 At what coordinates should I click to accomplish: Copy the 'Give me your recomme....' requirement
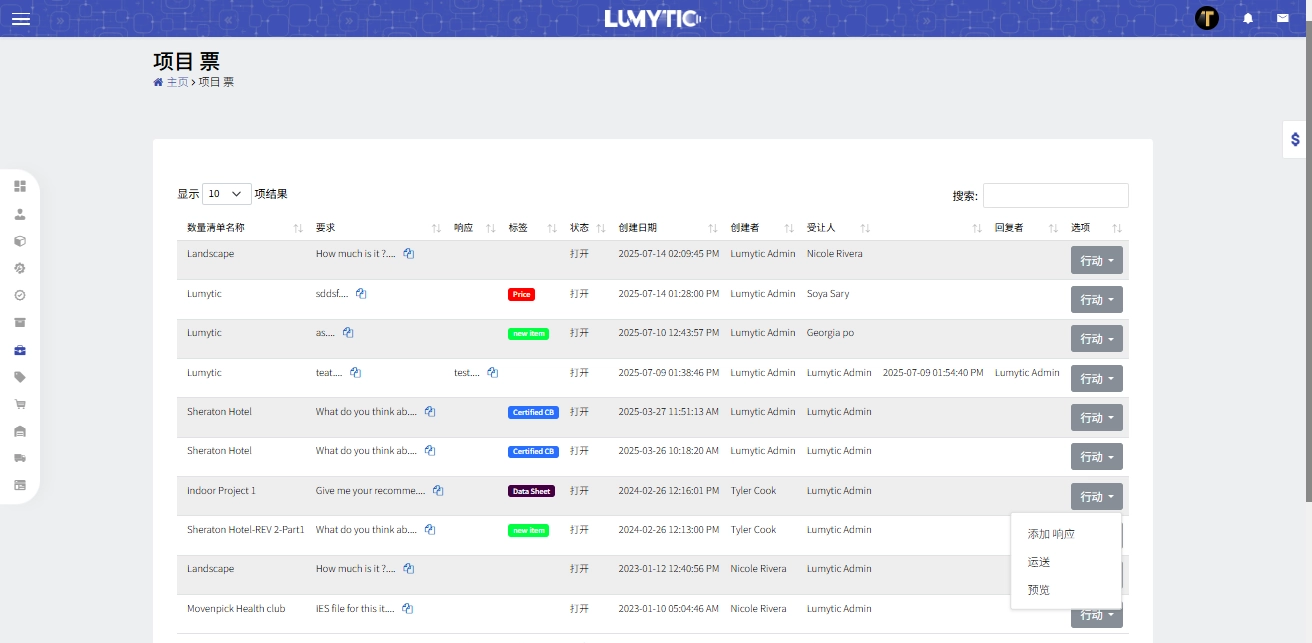(438, 491)
